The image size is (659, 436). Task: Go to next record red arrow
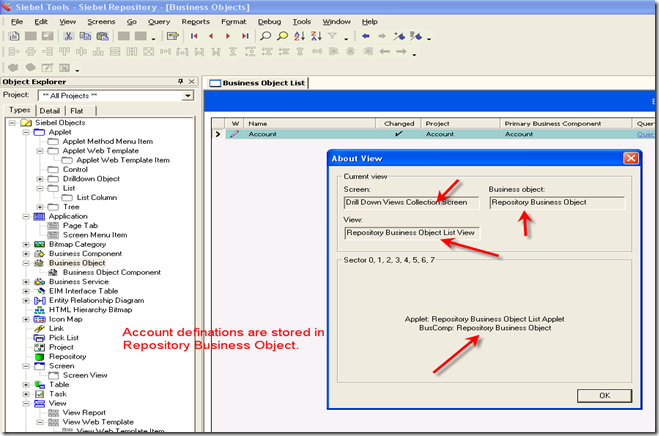228,36
